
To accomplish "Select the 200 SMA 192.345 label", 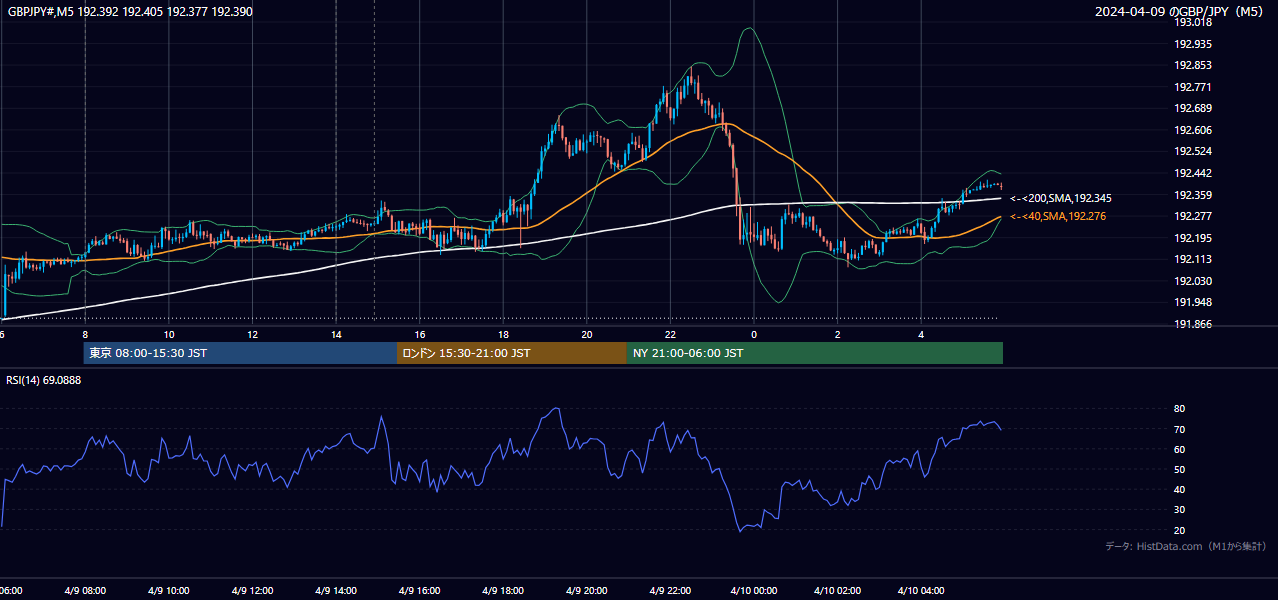I will 1061,198.
